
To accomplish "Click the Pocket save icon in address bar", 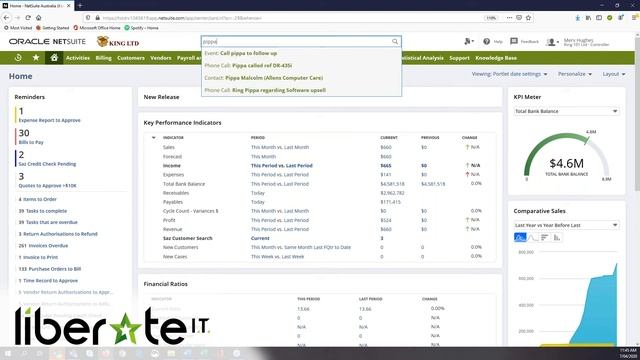I will click(519, 18).
